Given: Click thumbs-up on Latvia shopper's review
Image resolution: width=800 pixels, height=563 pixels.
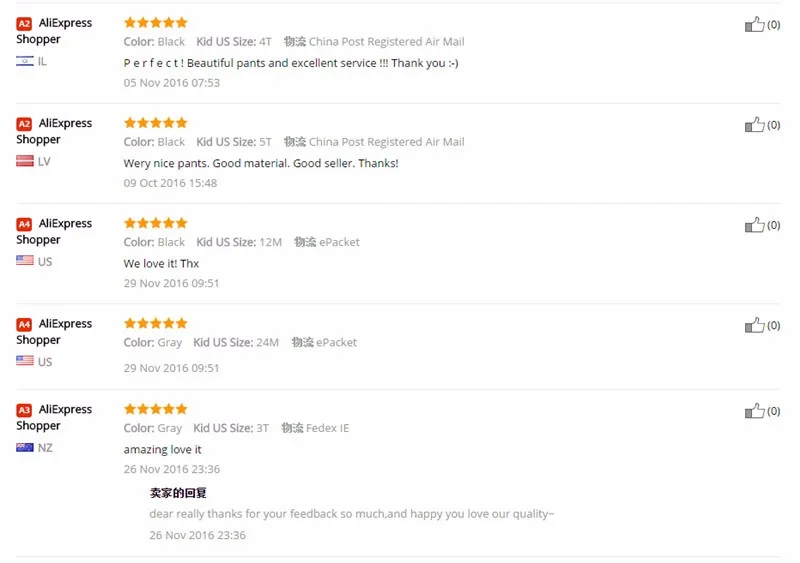Looking at the screenshot, I should coord(755,125).
